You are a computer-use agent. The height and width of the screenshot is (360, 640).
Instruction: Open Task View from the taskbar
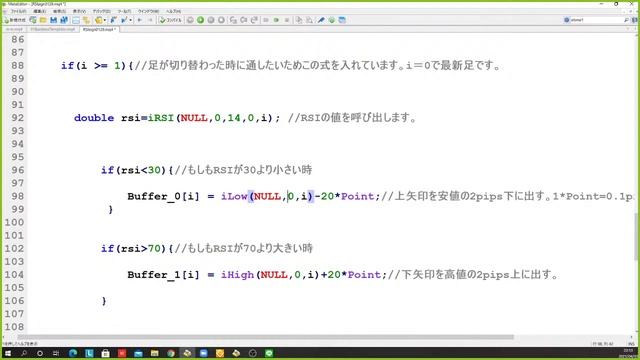(x=56, y=353)
